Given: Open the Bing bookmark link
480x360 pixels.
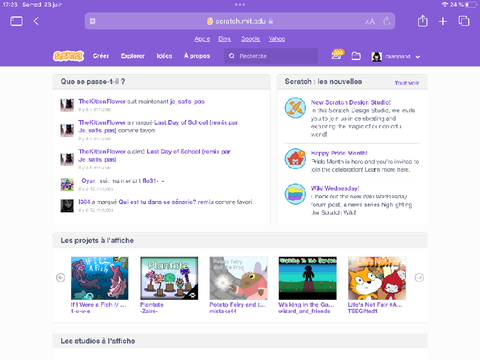Looking at the screenshot, I should coord(224,39).
